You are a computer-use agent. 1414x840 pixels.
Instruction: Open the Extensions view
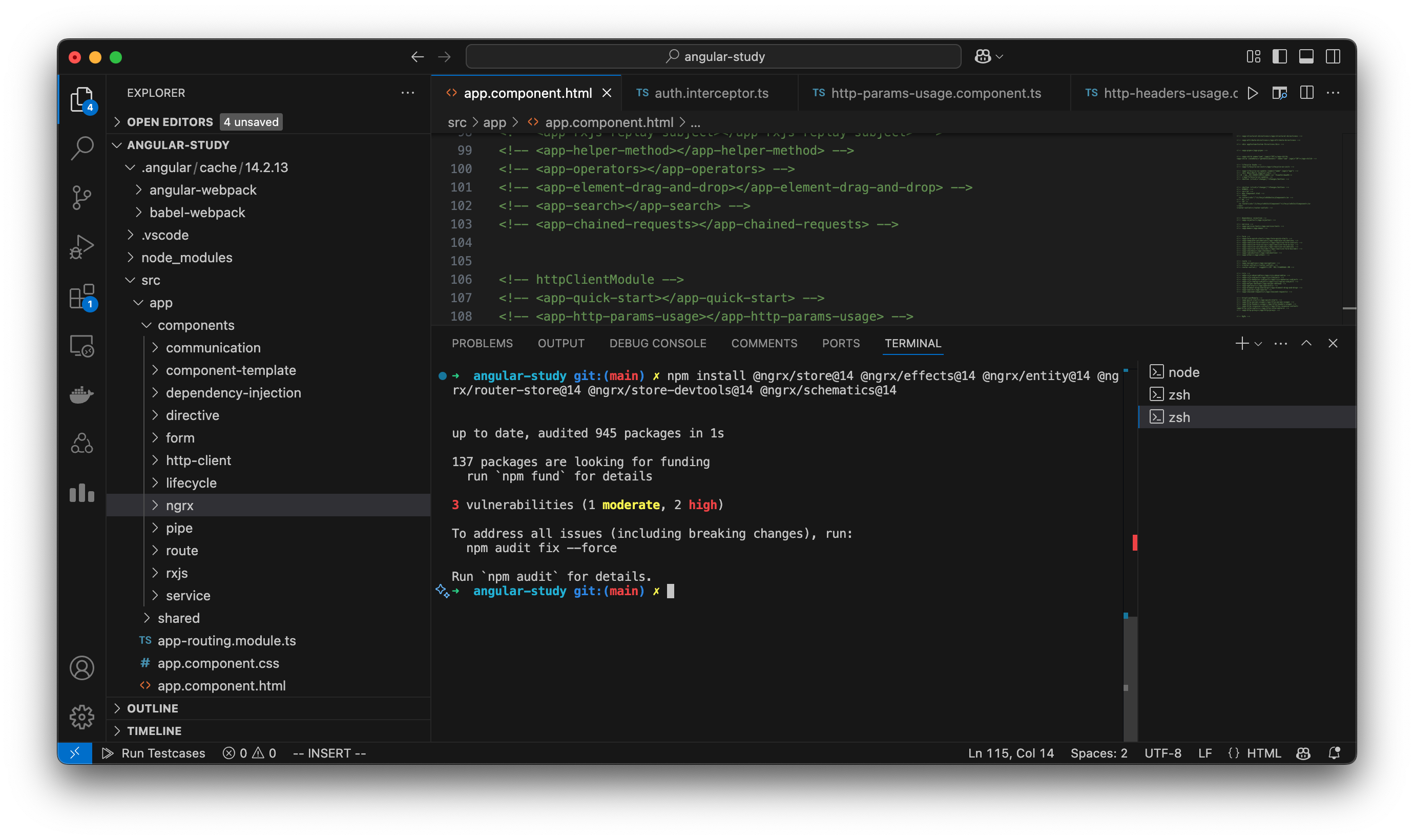pyautogui.click(x=81, y=297)
